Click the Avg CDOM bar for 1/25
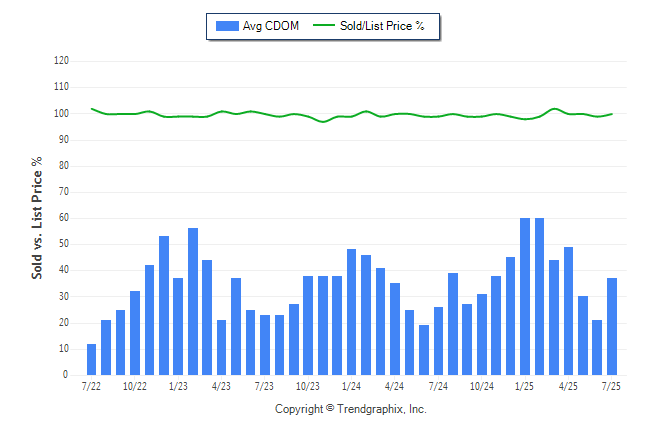 [x=525, y=296]
